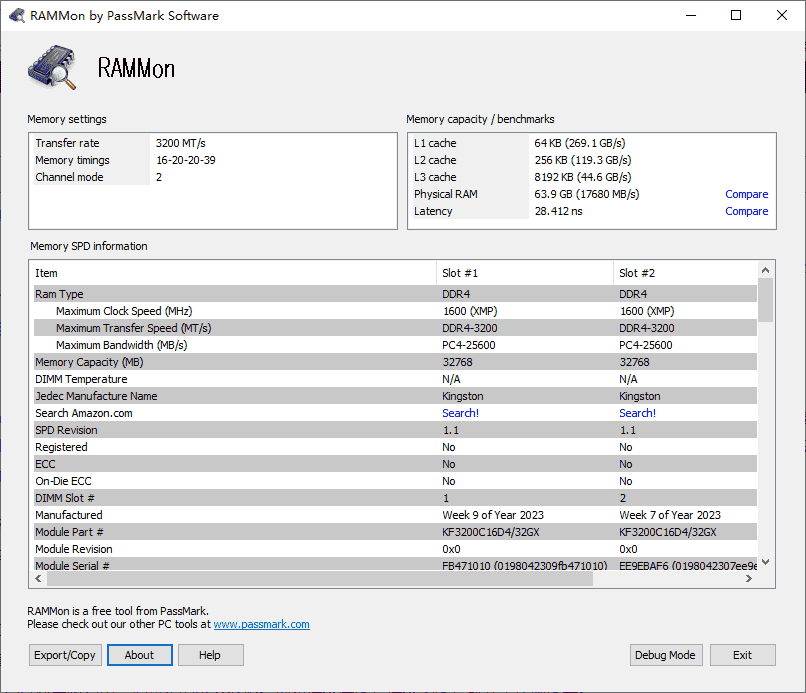Open the www.passmark.com link
Screen dimensions: 806x693
tap(262, 624)
